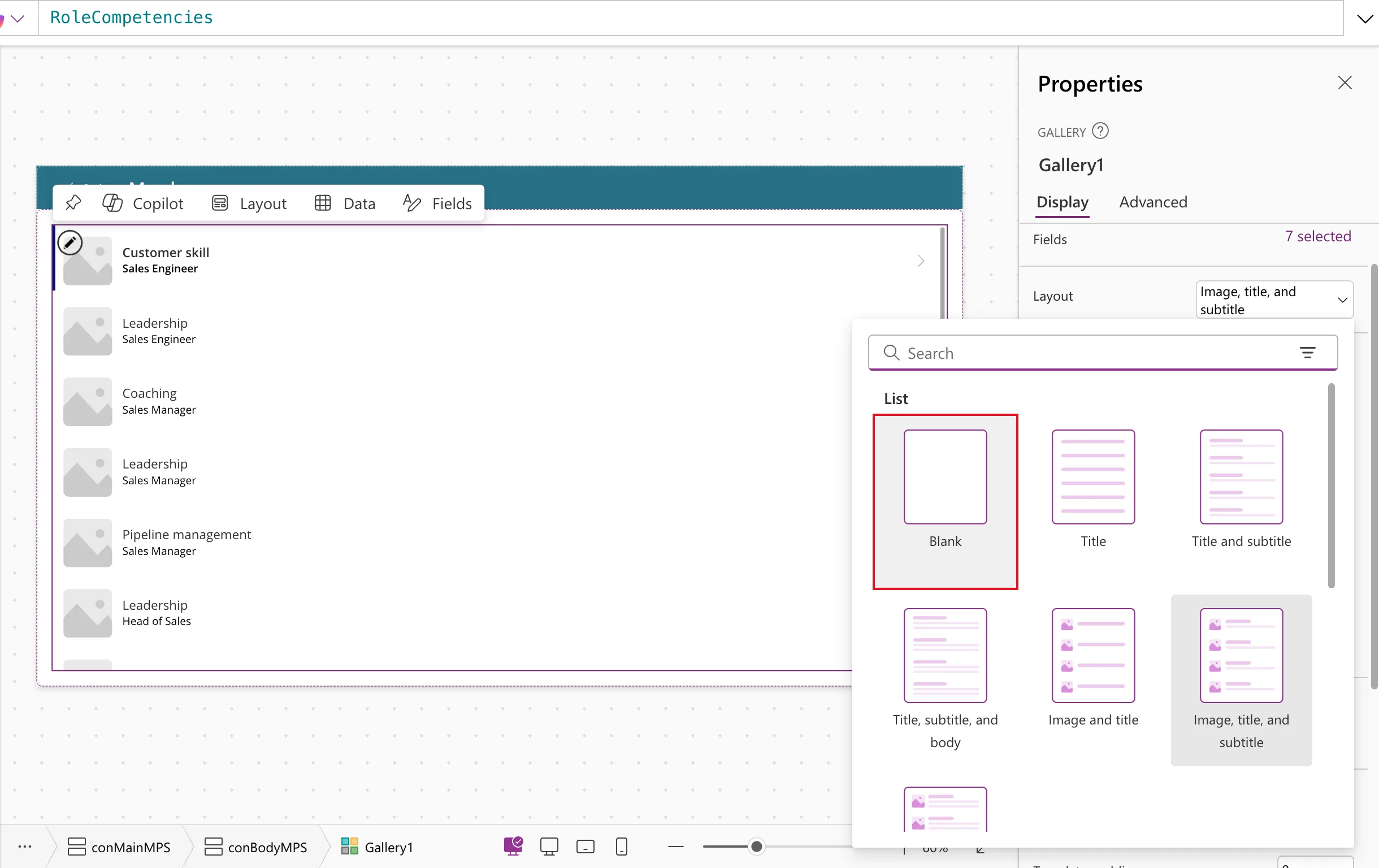Click the breadcrumb ellipsis button
1379x868 pixels.
[x=25, y=846]
